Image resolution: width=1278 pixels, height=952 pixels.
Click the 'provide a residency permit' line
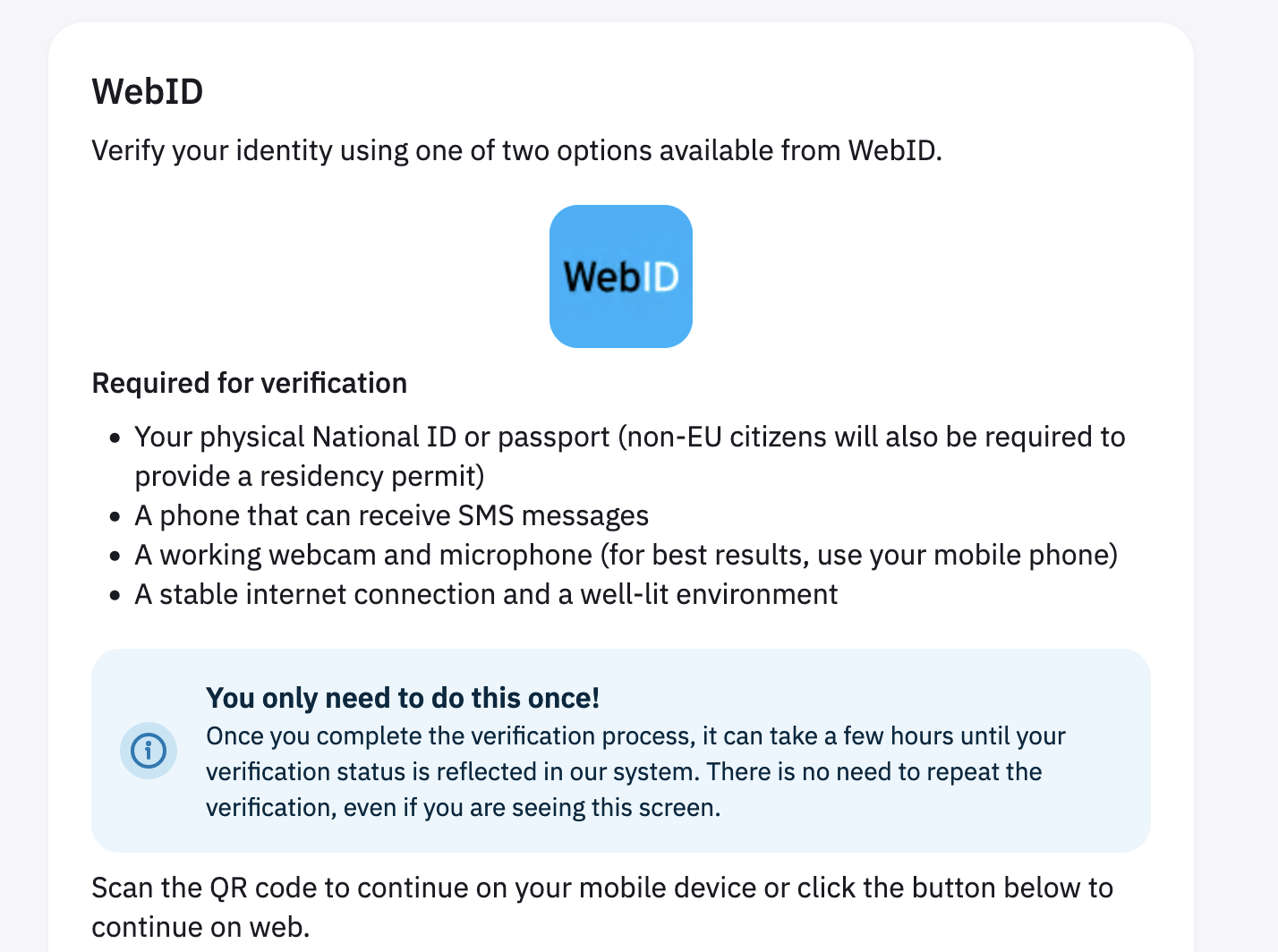pyautogui.click(x=309, y=476)
